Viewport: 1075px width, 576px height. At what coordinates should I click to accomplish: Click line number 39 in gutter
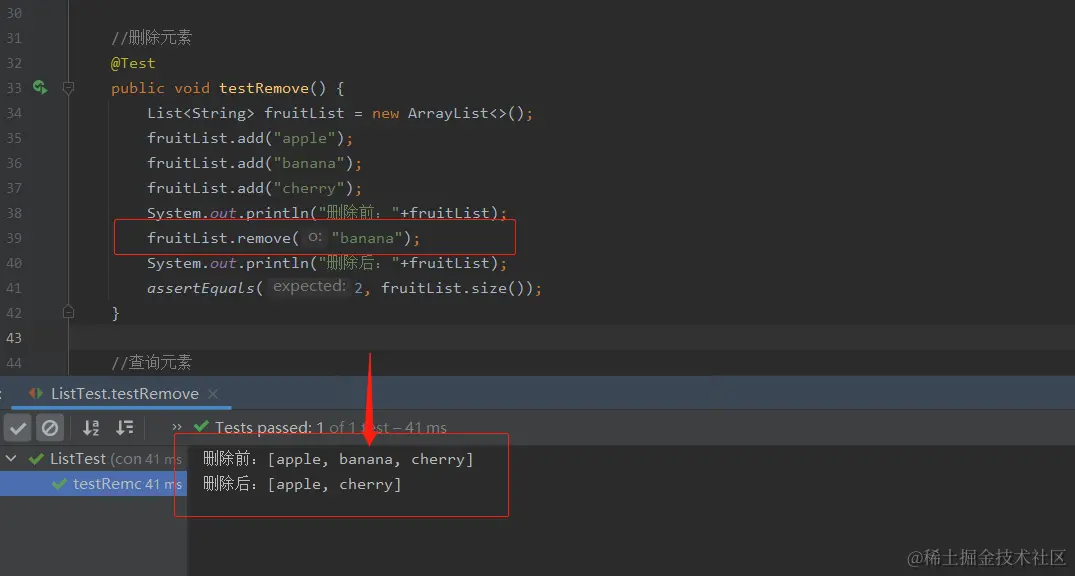pos(14,238)
